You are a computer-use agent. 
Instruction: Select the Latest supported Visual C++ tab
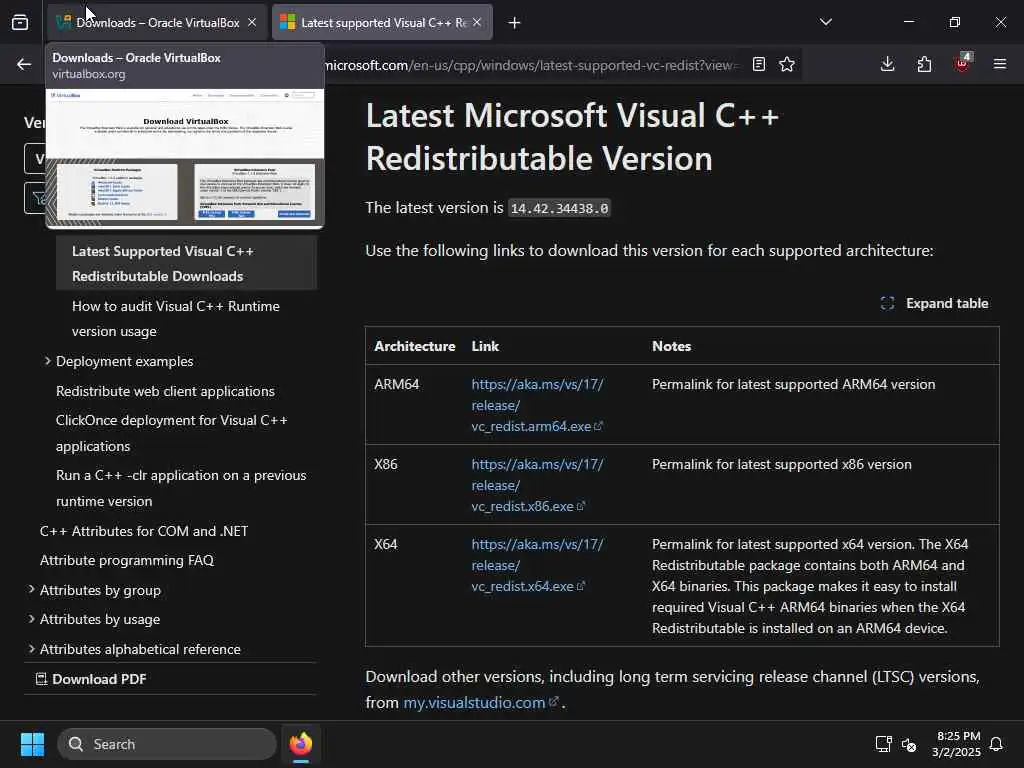(383, 22)
